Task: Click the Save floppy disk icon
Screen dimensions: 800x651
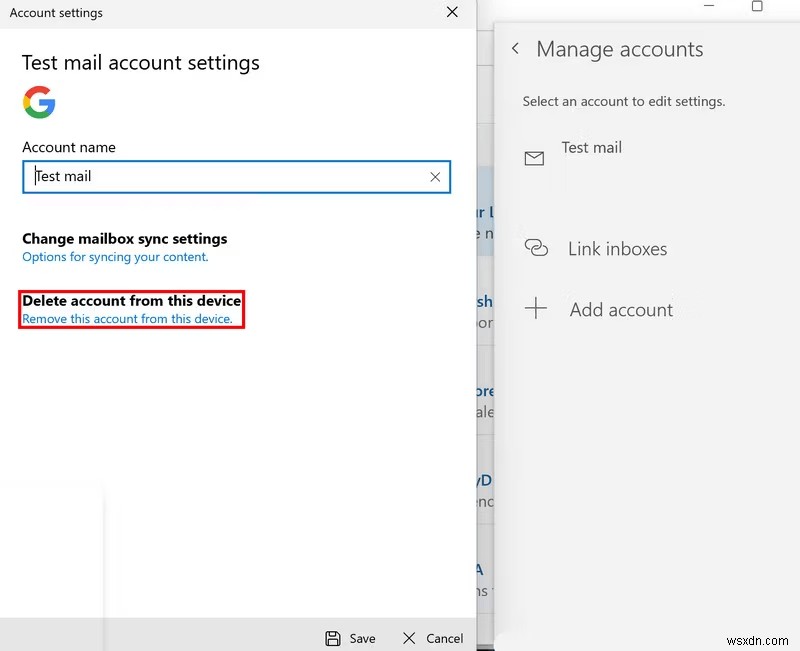Action: tap(331, 638)
